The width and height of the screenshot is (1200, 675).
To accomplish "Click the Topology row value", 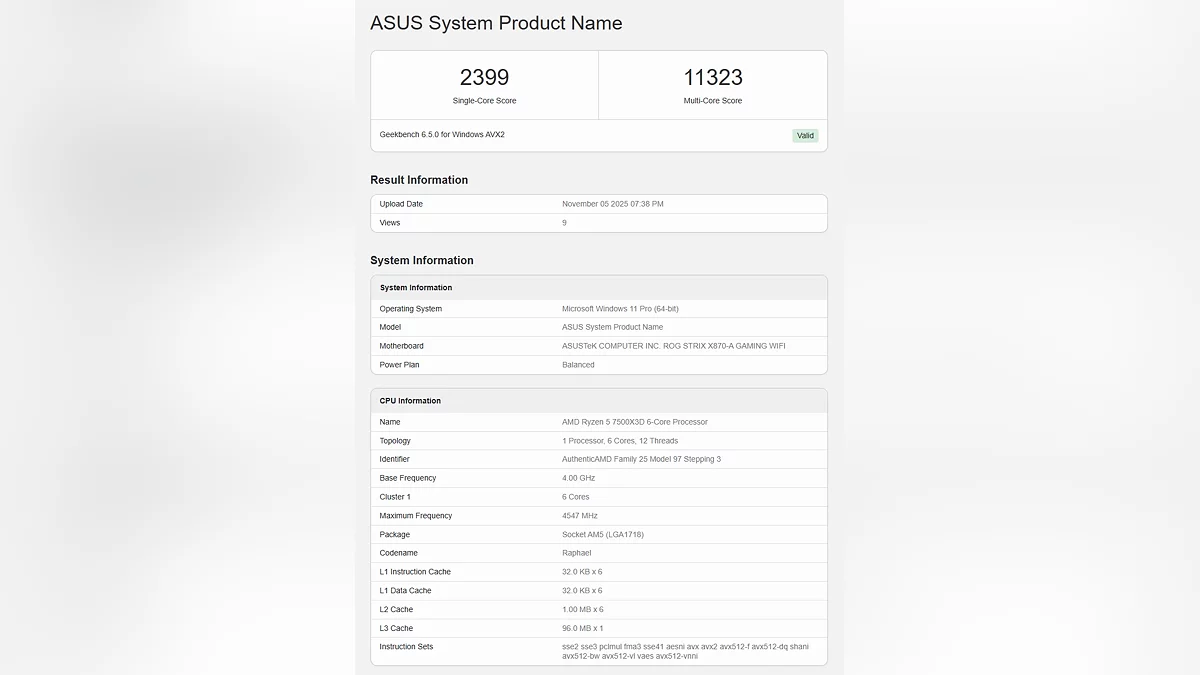I will 619,441.
